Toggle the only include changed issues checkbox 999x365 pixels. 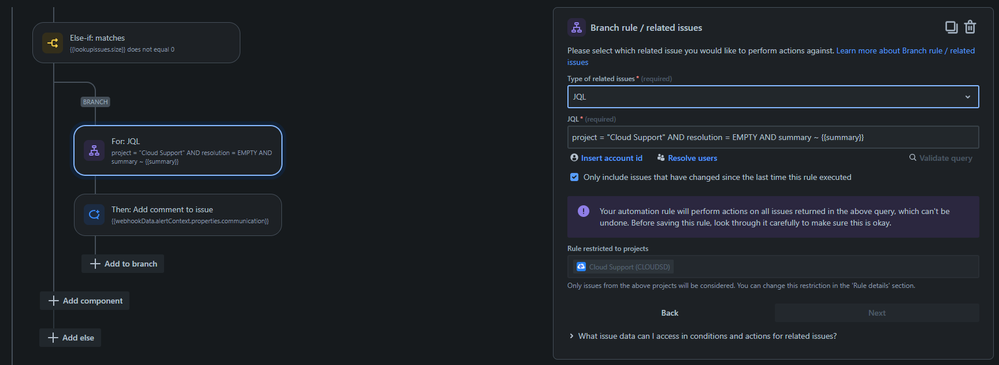574,177
